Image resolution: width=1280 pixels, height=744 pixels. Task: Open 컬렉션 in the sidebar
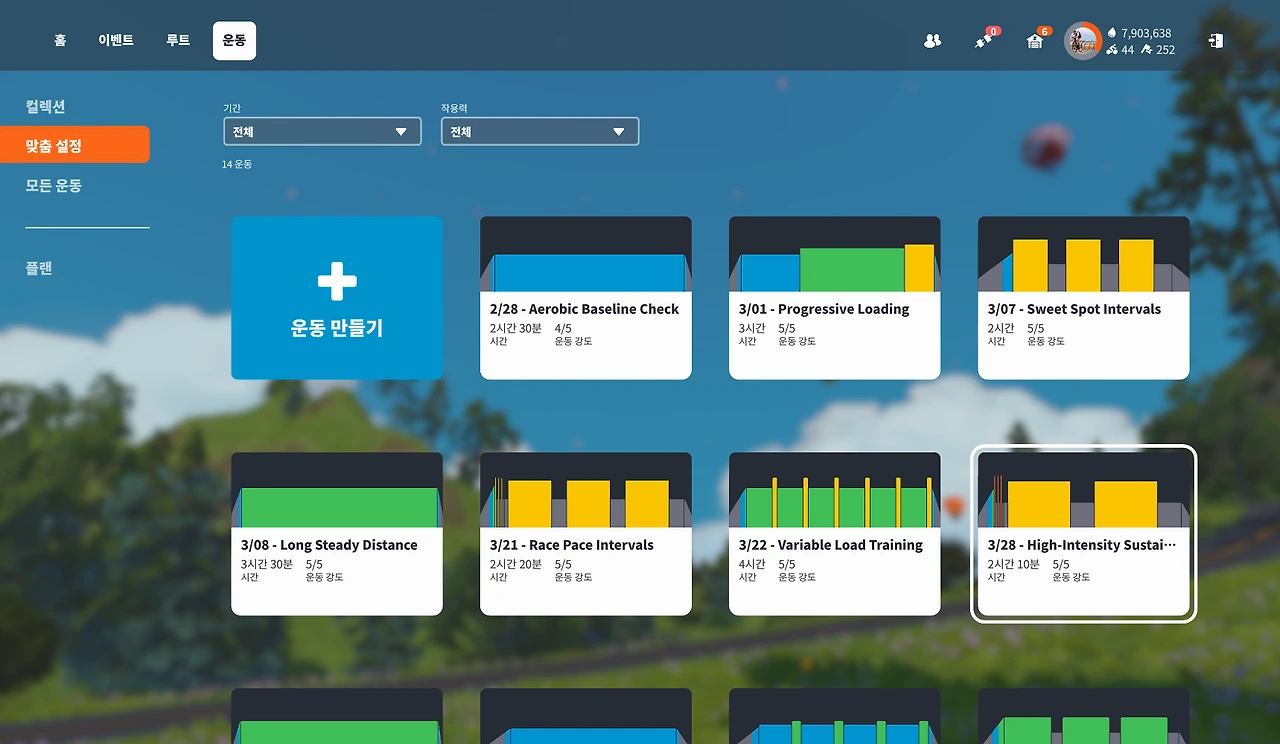[46, 107]
